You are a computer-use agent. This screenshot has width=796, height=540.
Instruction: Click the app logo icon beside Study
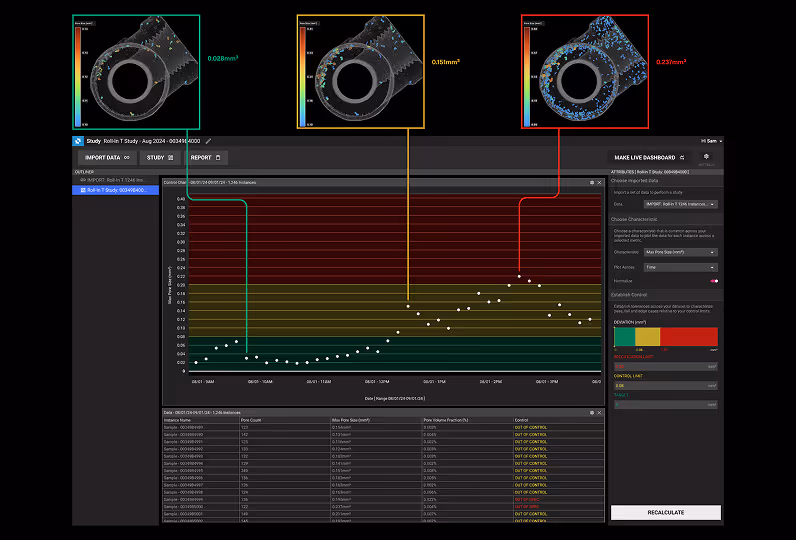tap(77, 141)
